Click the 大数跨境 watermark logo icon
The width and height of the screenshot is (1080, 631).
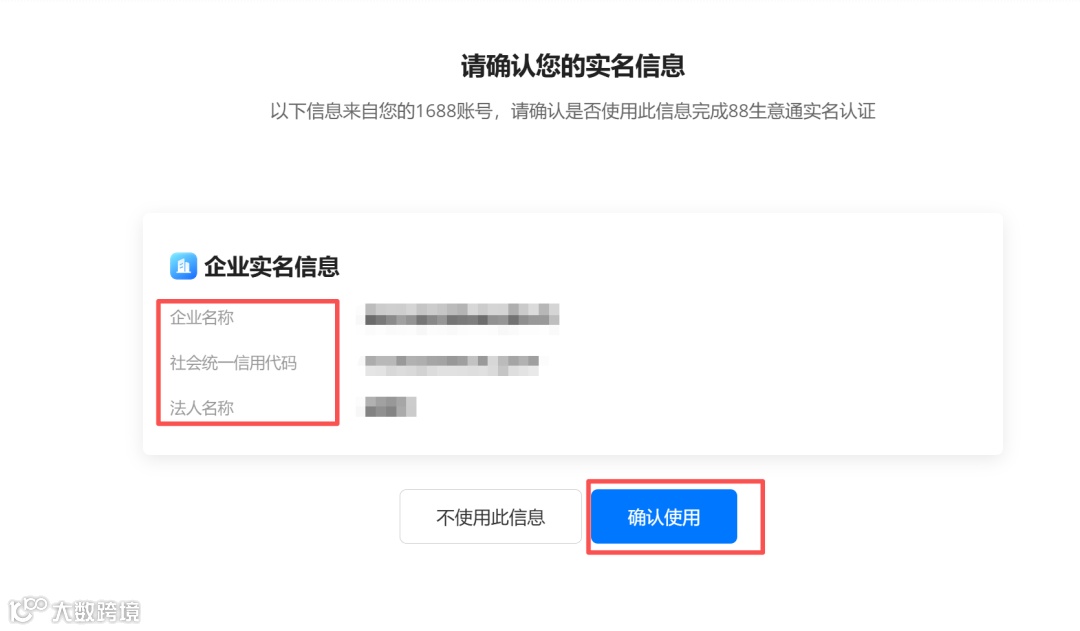28,610
